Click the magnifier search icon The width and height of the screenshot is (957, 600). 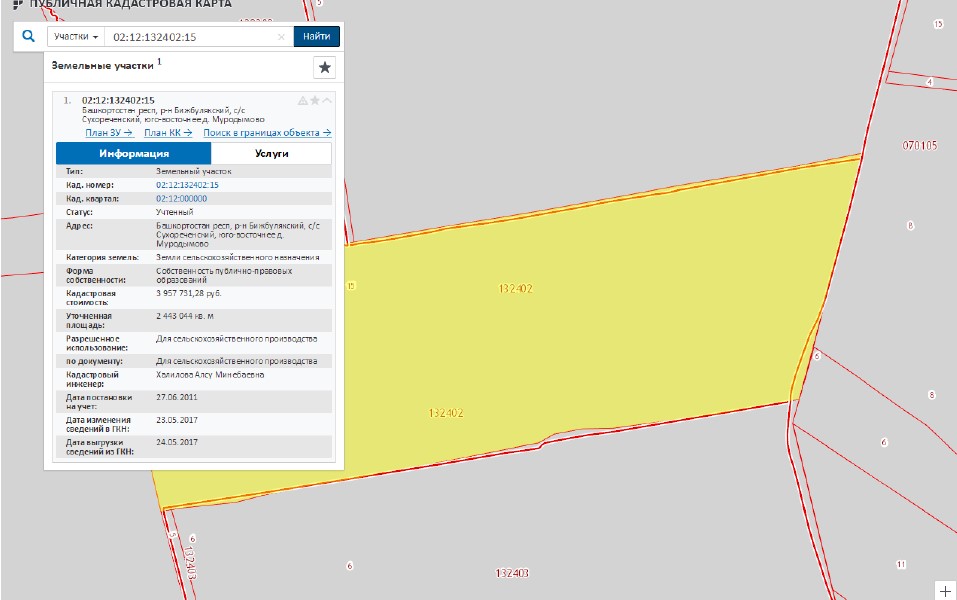[28, 37]
